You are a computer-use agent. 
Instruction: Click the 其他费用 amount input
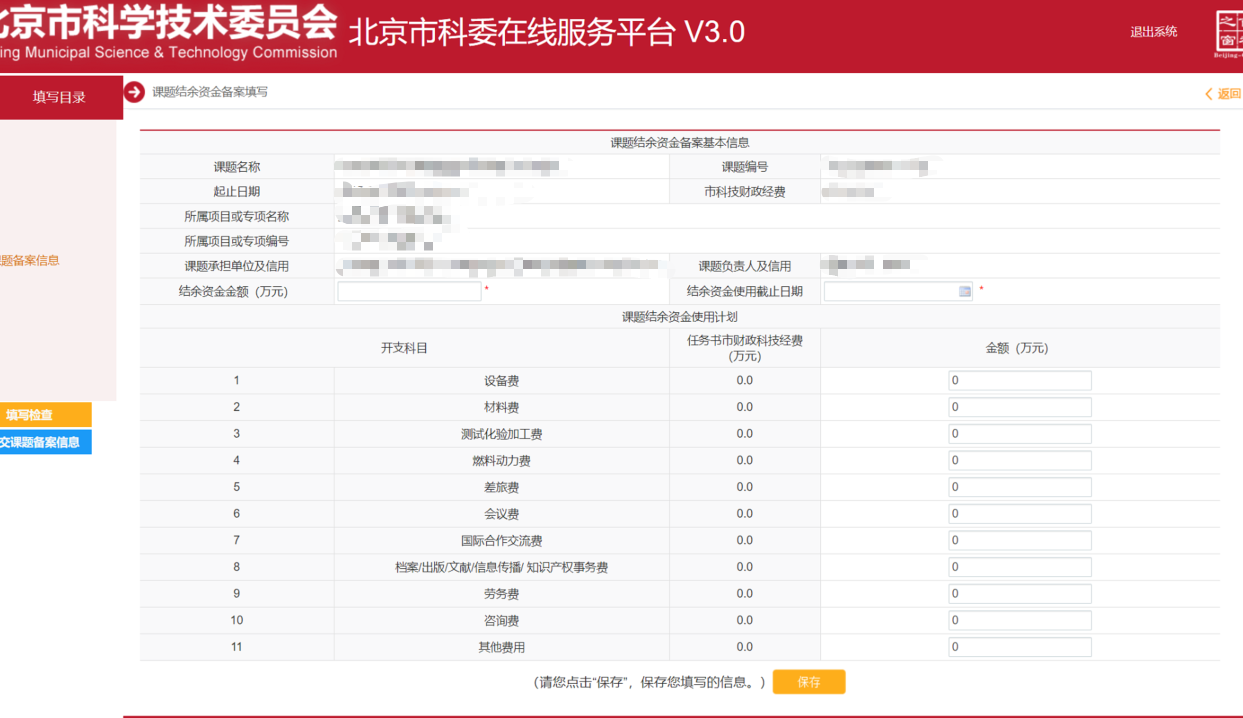tap(1019, 647)
